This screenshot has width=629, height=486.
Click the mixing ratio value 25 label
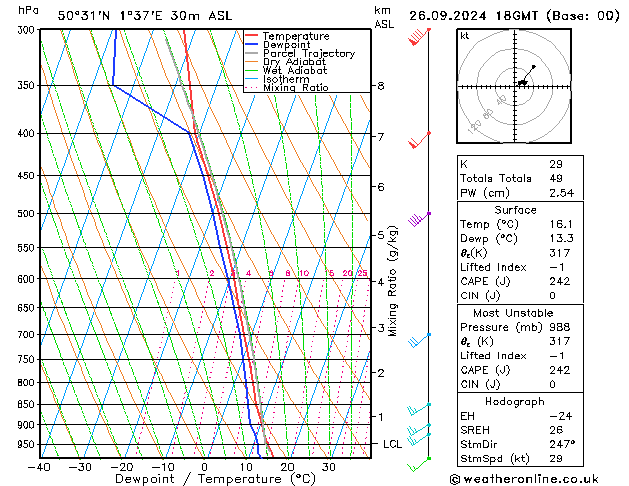[362, 273]
